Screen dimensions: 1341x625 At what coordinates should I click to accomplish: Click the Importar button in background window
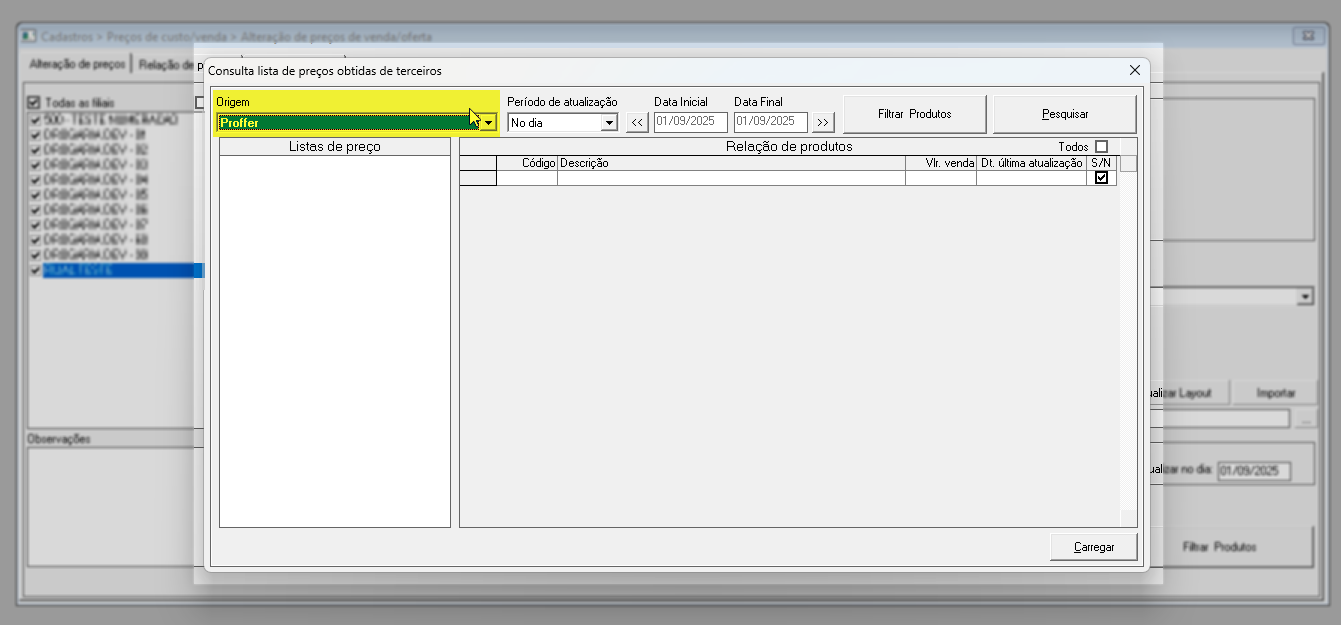tap(1275, 393)
